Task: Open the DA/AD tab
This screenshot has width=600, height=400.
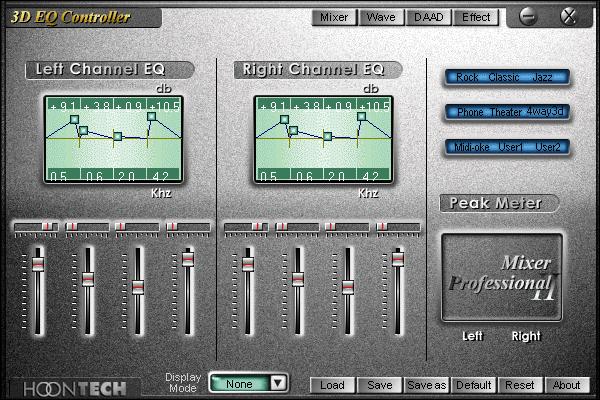Action: pyautogui.click(x=429, y=18)
